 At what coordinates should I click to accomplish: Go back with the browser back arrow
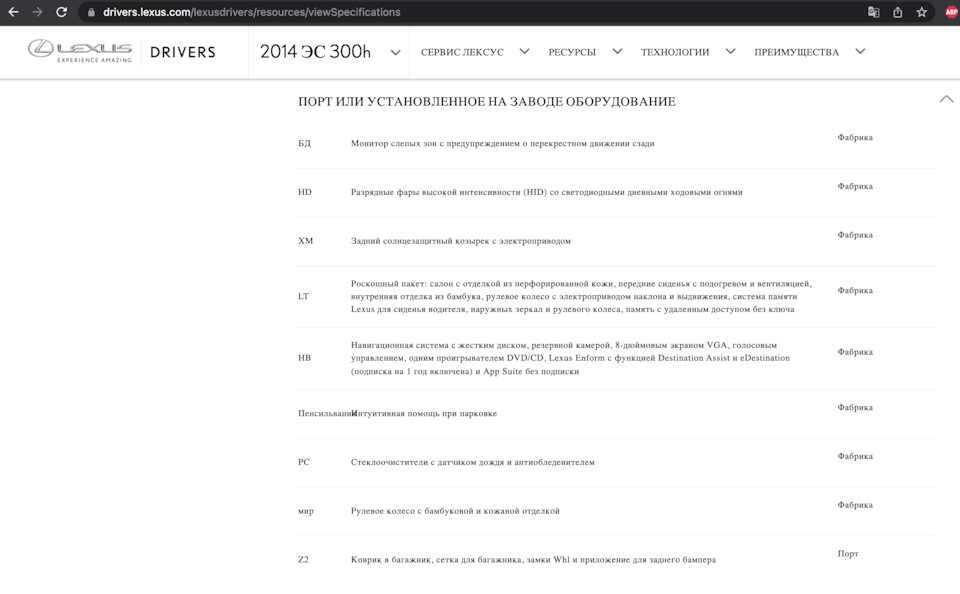click(x=13, y=12)
